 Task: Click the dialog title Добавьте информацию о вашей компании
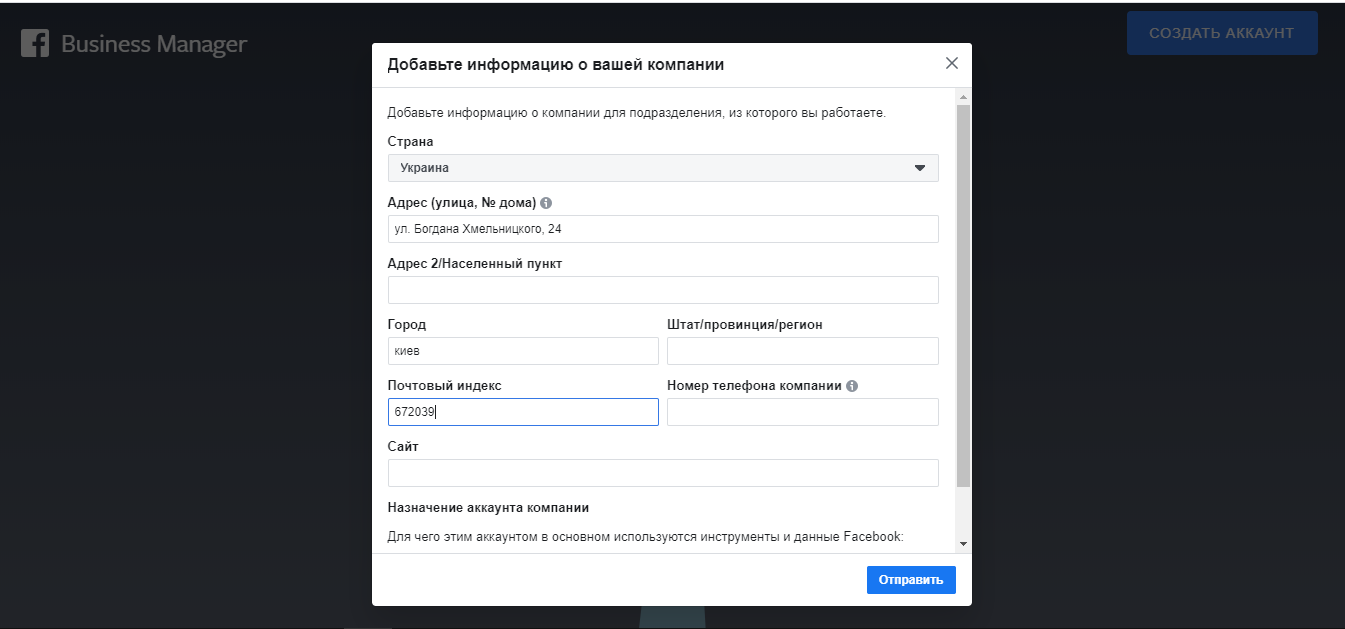[x=555, y=65]
